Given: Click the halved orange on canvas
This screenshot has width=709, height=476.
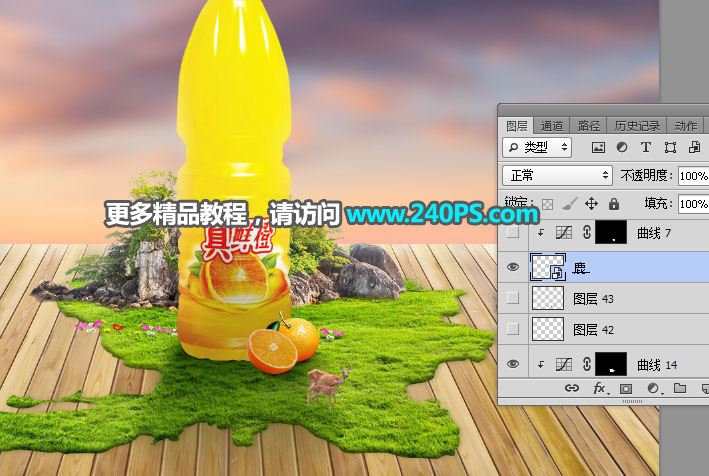Looking at the screenshot, I should point(272,351).
